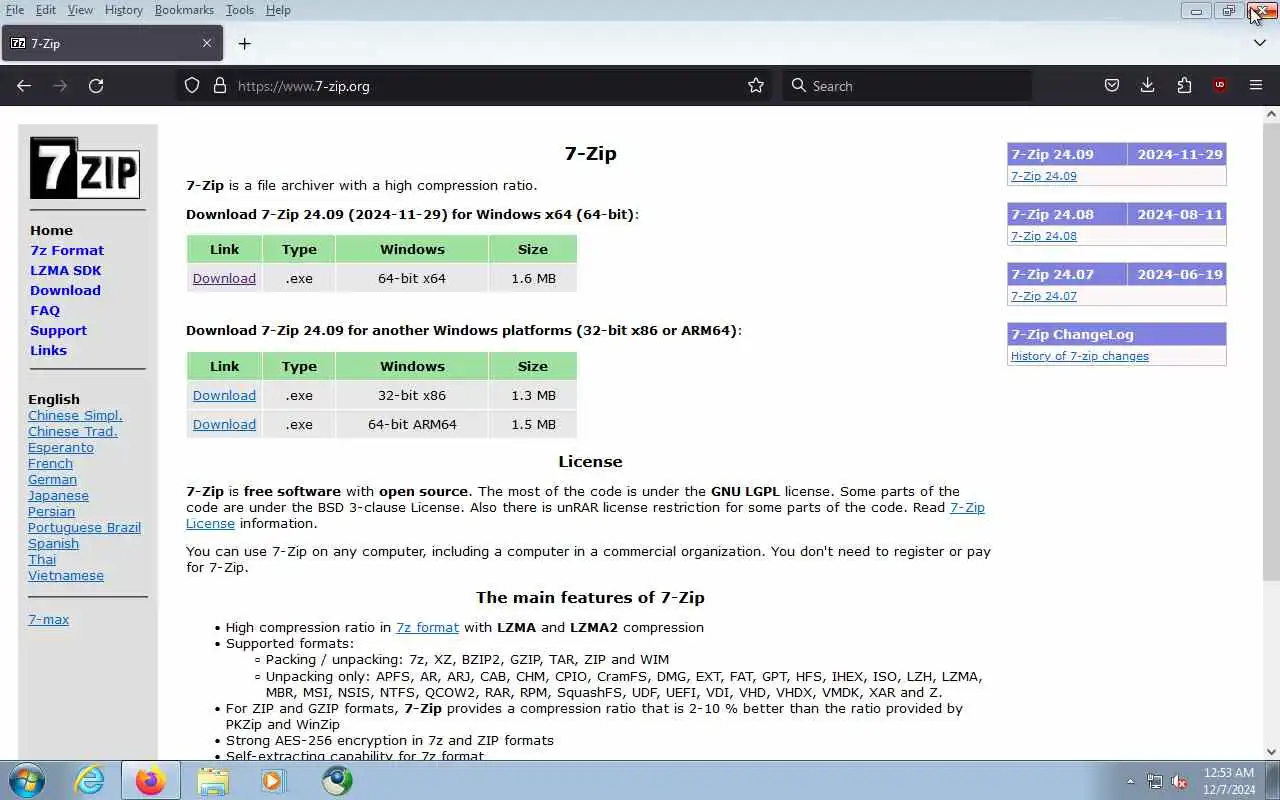Open the Support sidebar link

(58, 330)
